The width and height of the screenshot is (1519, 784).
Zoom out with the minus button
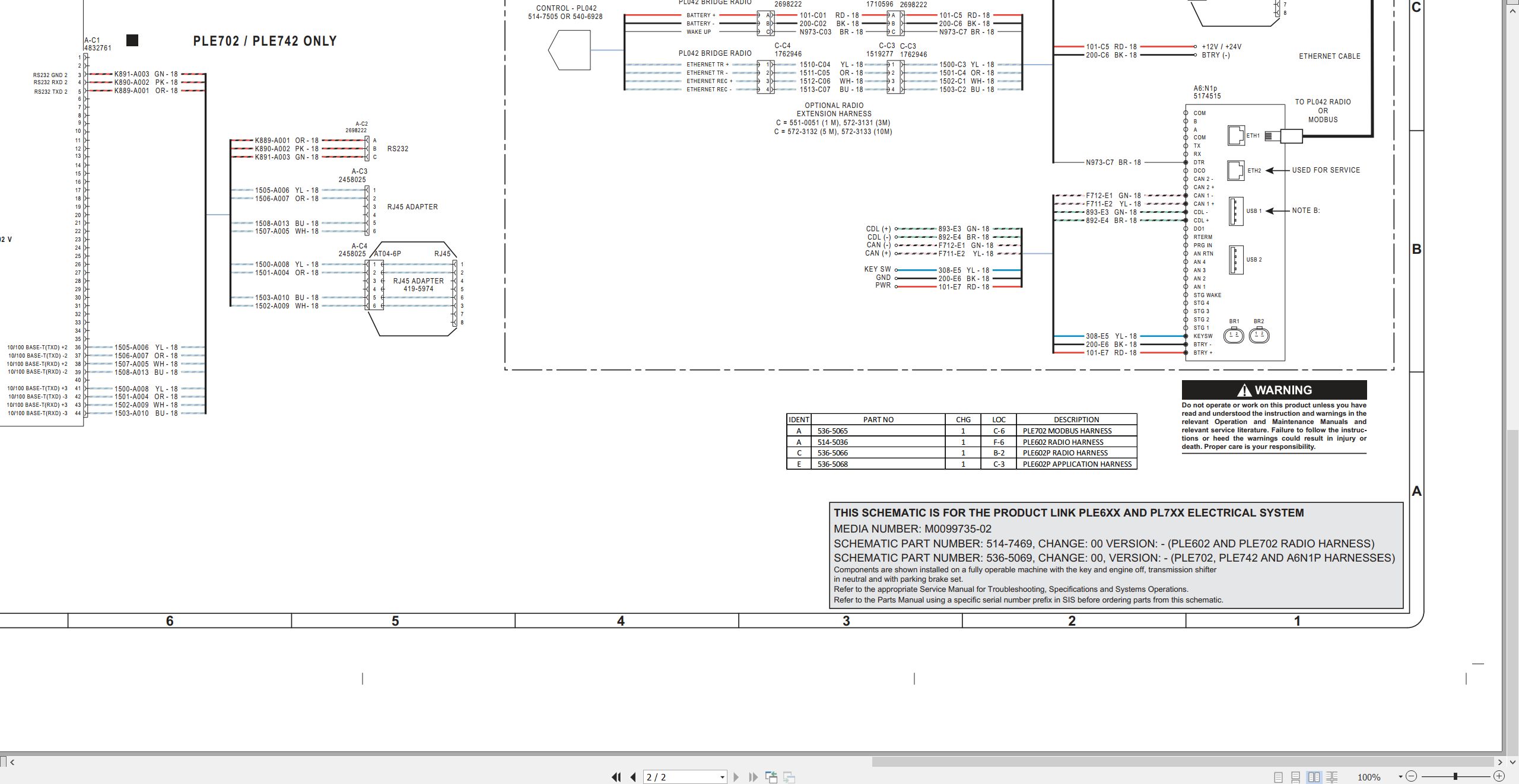[1412, 776]
